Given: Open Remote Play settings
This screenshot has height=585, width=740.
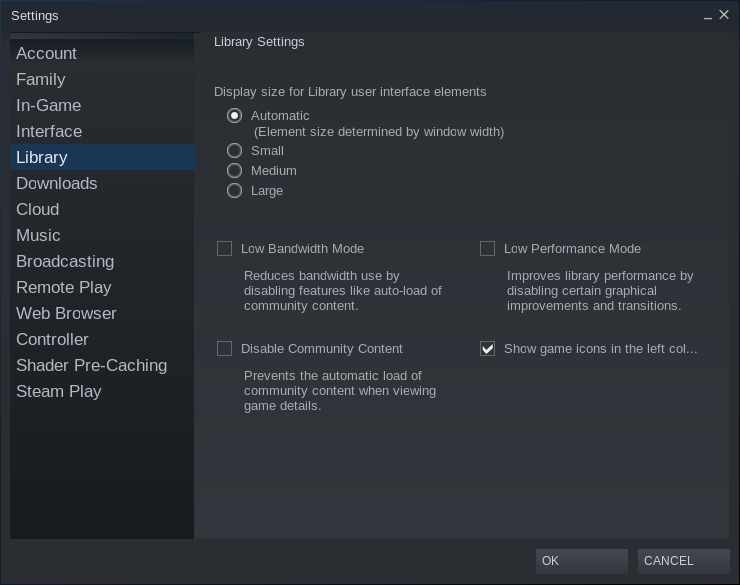Looking at the screenshot, I should click(x=102, y=287).
